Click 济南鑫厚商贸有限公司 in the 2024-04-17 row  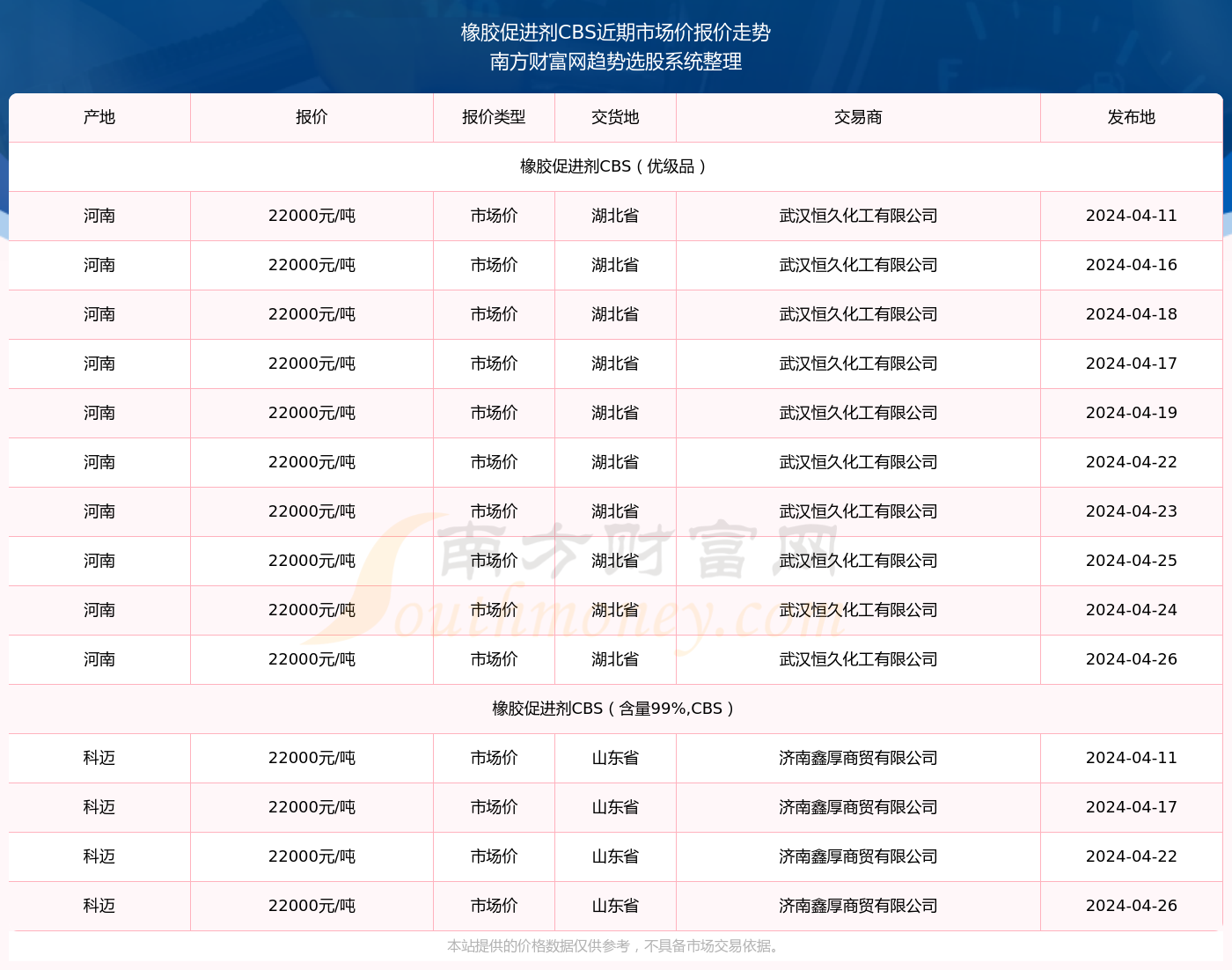coord(858,807)
